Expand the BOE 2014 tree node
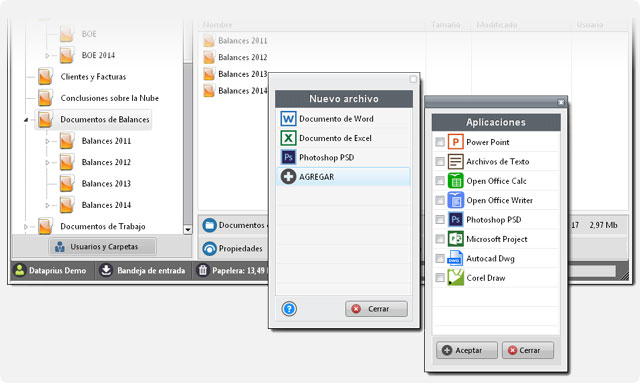Image resolution: width=640 pixels, height=385 pixels. pos(47,56)
